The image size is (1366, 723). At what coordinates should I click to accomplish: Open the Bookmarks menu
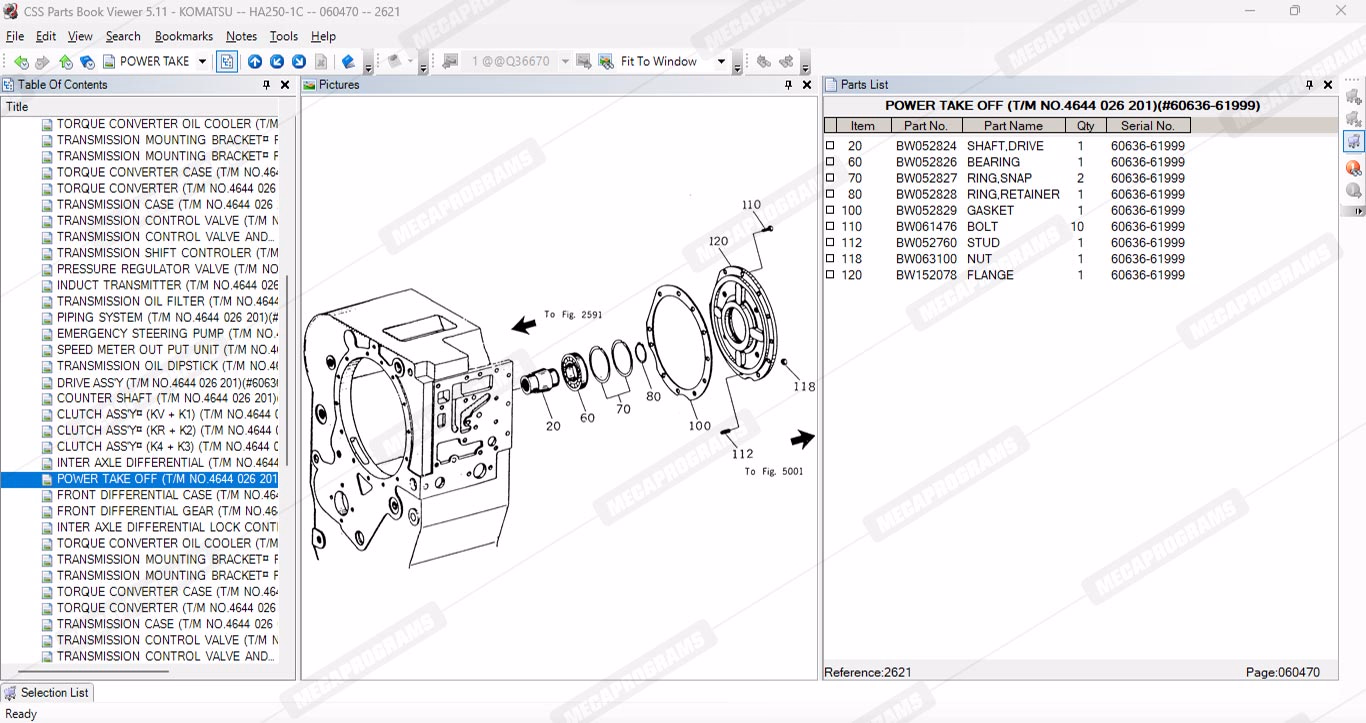tap(183, 36)
